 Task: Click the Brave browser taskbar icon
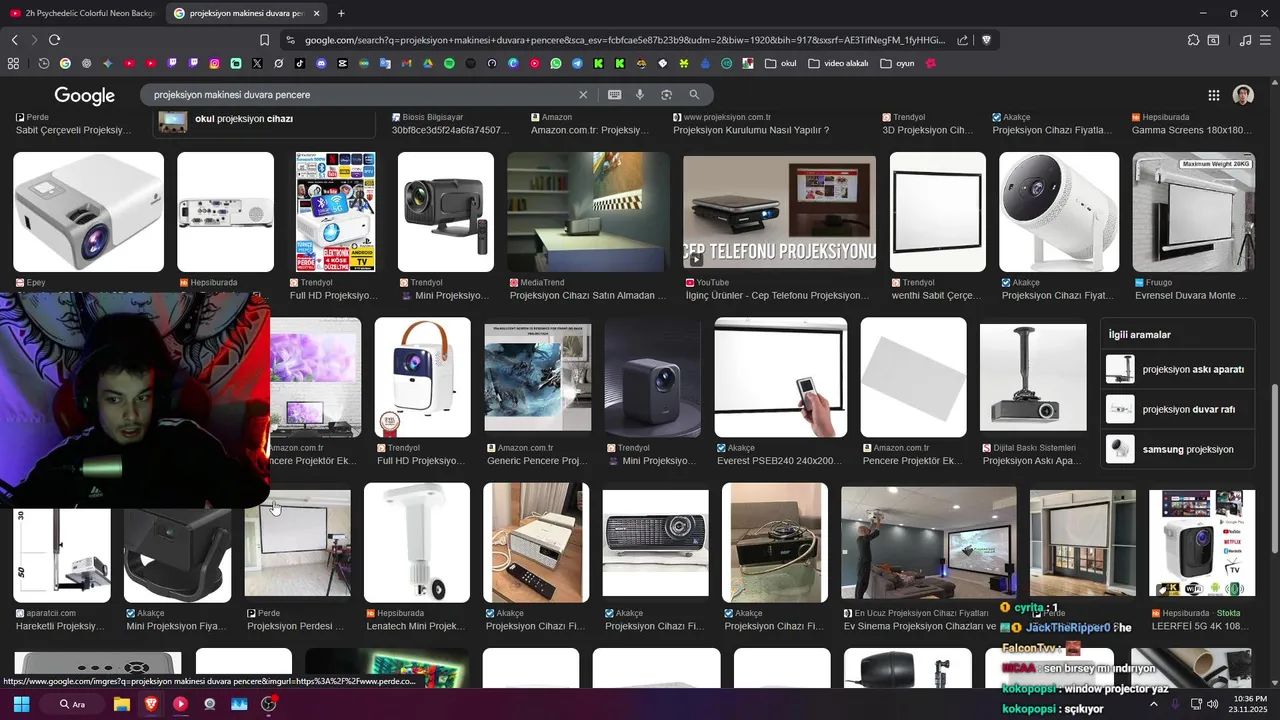click(151, 704)
